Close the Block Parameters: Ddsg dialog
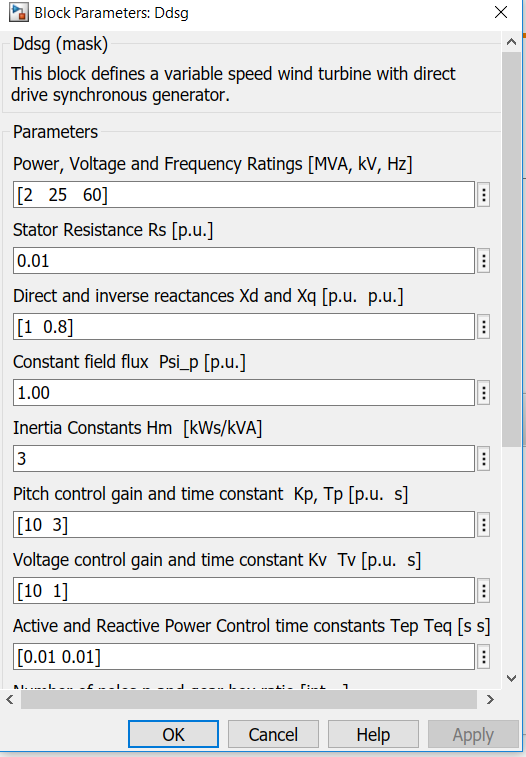The height and width of the screenshot is (757, 526). pyautogui.click(x=501, y=12)
